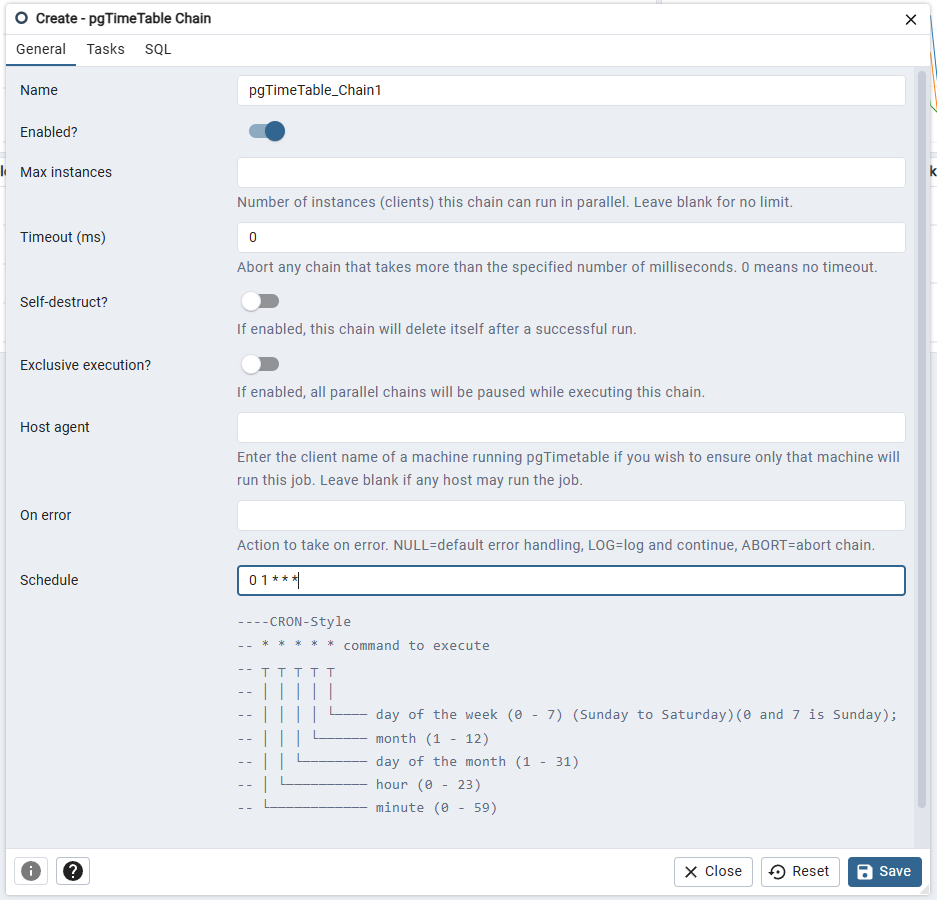Enable the Exclusive execution? switch
The image size is (937, 900).
(x=261, y=364)
